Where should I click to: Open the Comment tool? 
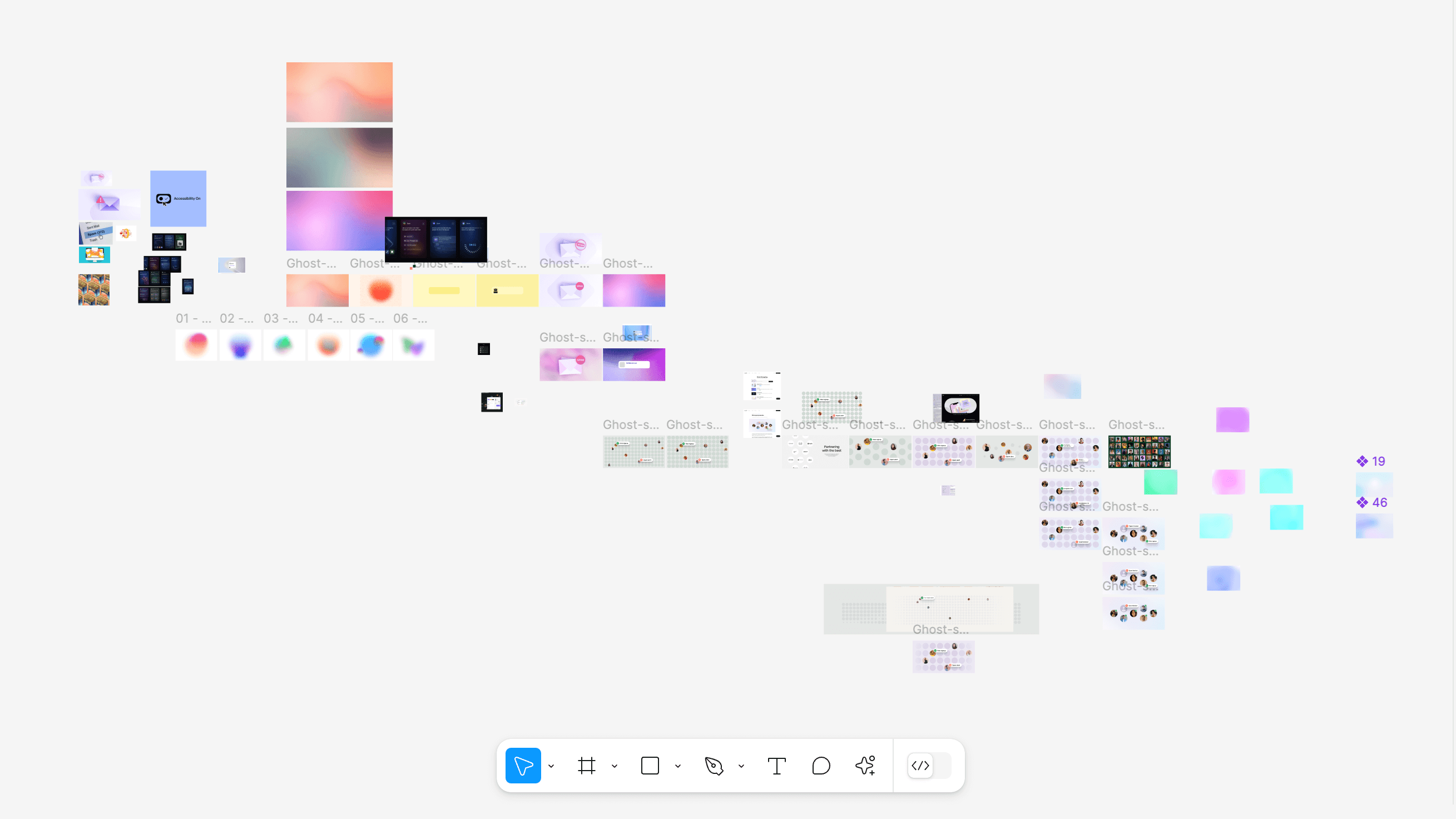(821, 766)
